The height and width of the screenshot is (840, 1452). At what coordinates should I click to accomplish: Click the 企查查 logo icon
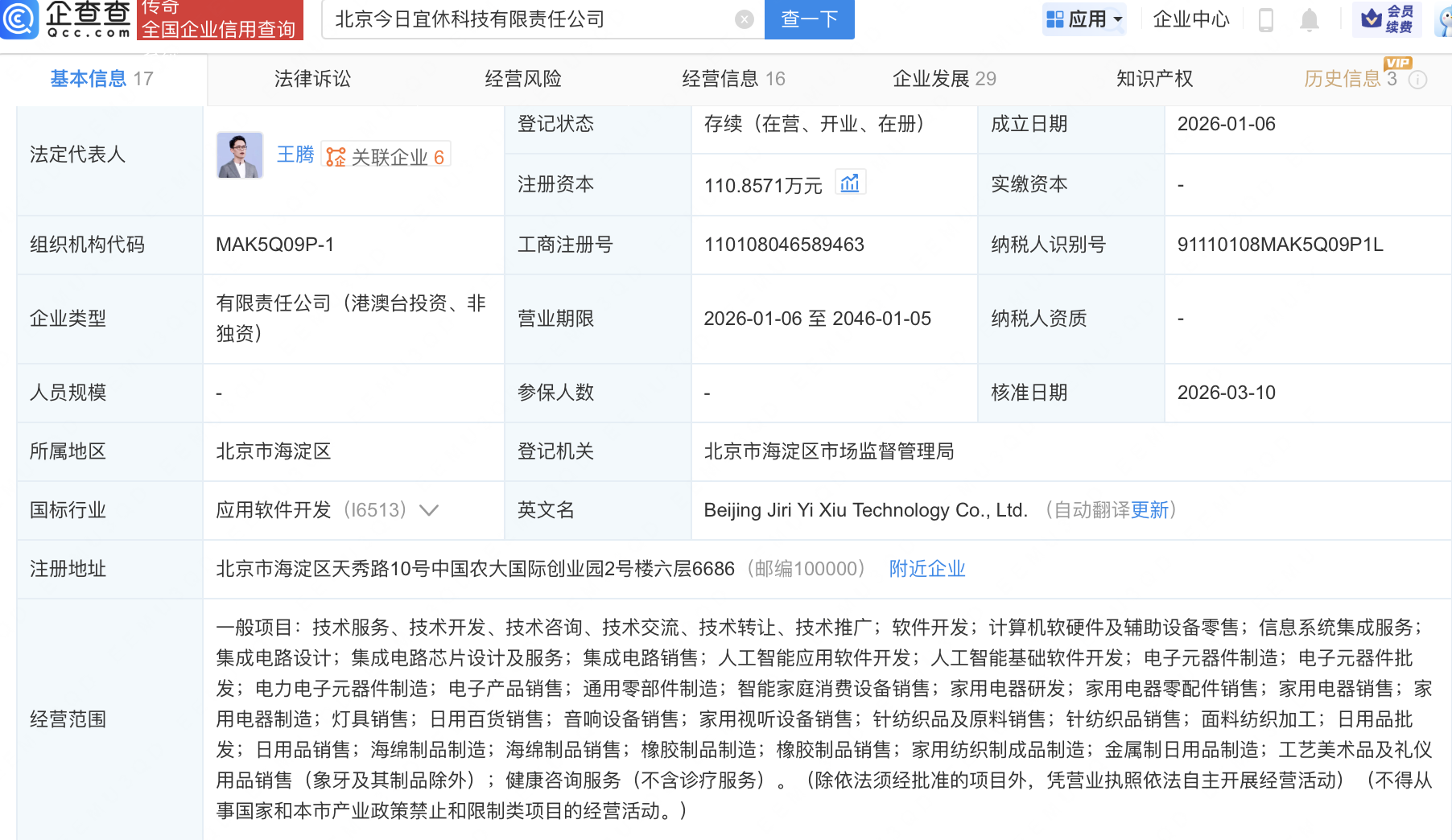tap(20, 20)
